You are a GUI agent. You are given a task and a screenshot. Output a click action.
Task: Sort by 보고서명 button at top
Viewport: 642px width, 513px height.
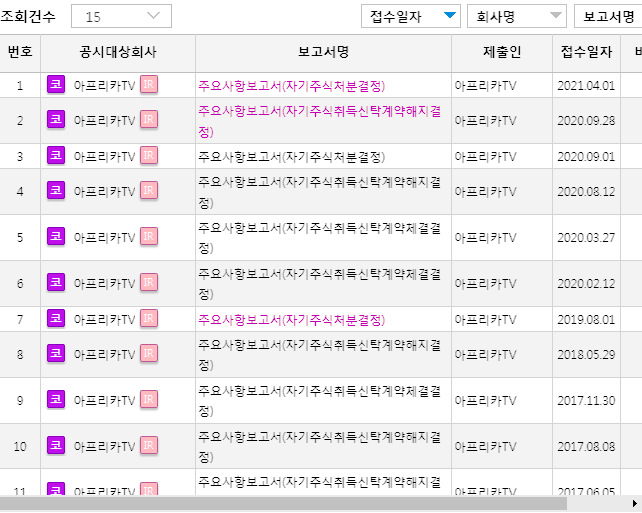tap(608, 16)
